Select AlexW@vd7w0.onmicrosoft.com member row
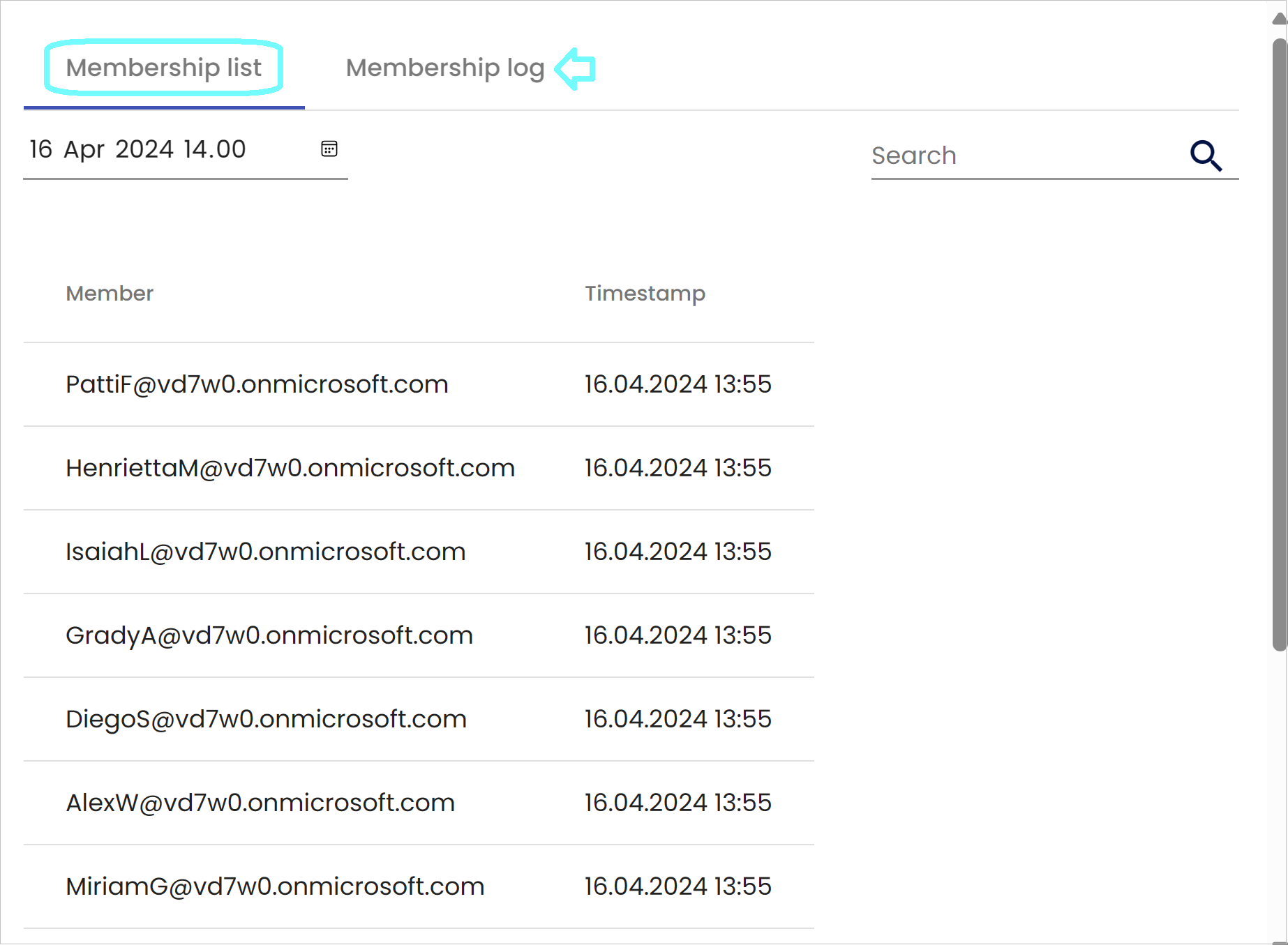 tap(419, 803)
